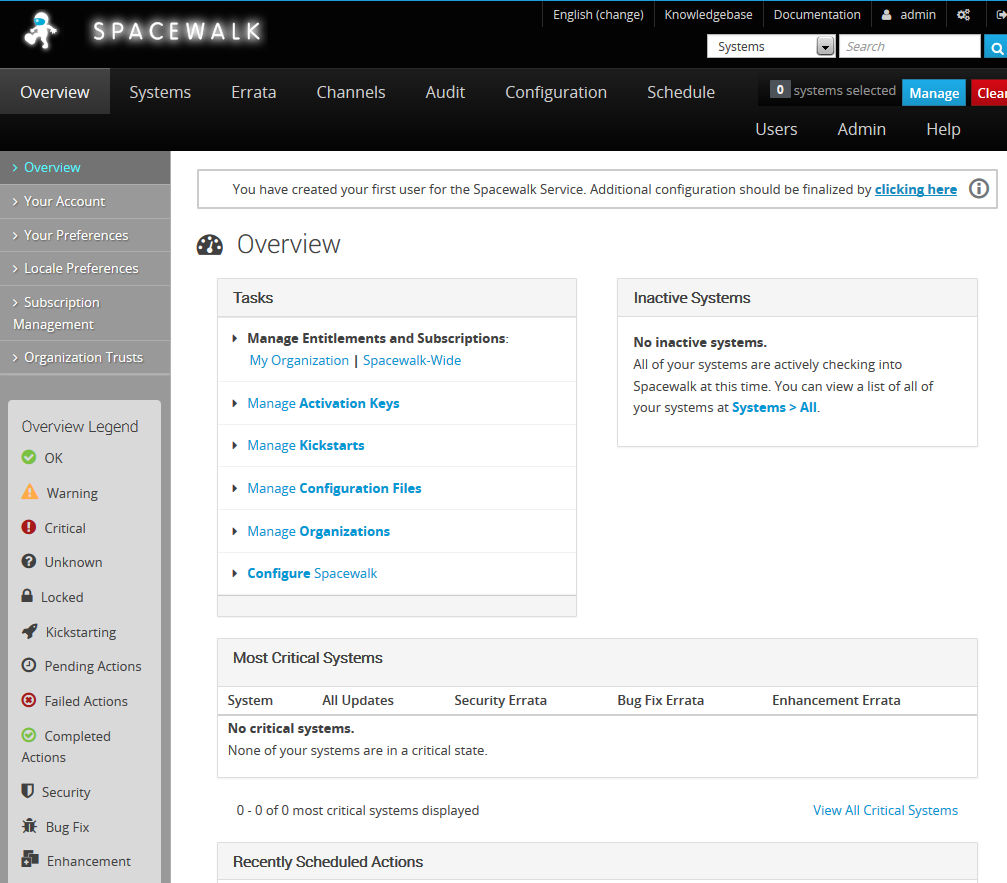The width and height of the screenshot is (1007, 883).
Task: Click the Overview dashboard gauge icon
Action: [x=209, y=245]
